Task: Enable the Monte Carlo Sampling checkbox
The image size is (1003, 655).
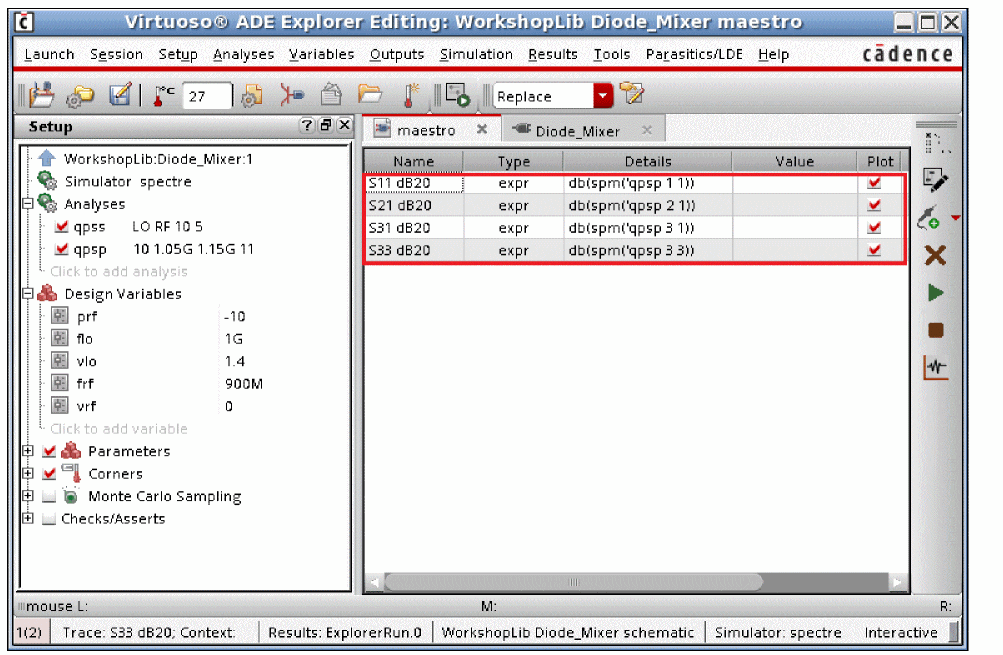Action: [49, 497]
